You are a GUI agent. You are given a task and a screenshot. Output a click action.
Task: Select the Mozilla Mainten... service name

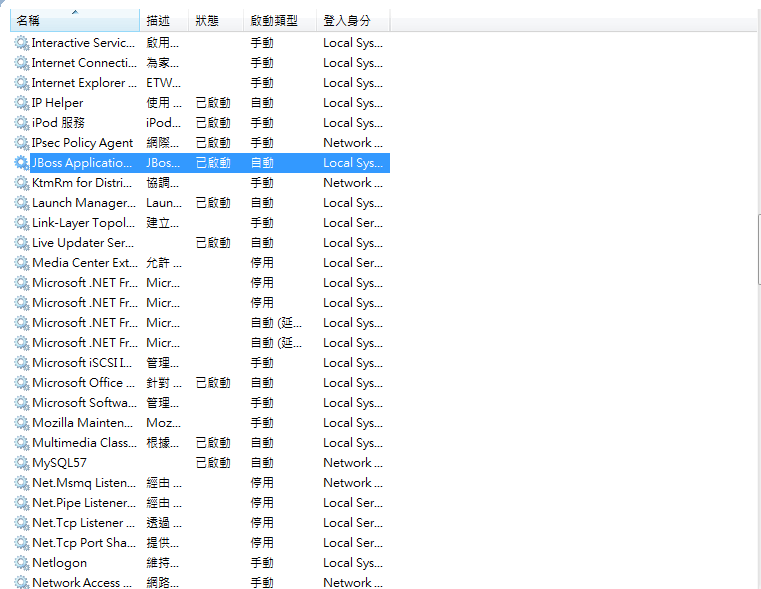[x=82, y=423]
